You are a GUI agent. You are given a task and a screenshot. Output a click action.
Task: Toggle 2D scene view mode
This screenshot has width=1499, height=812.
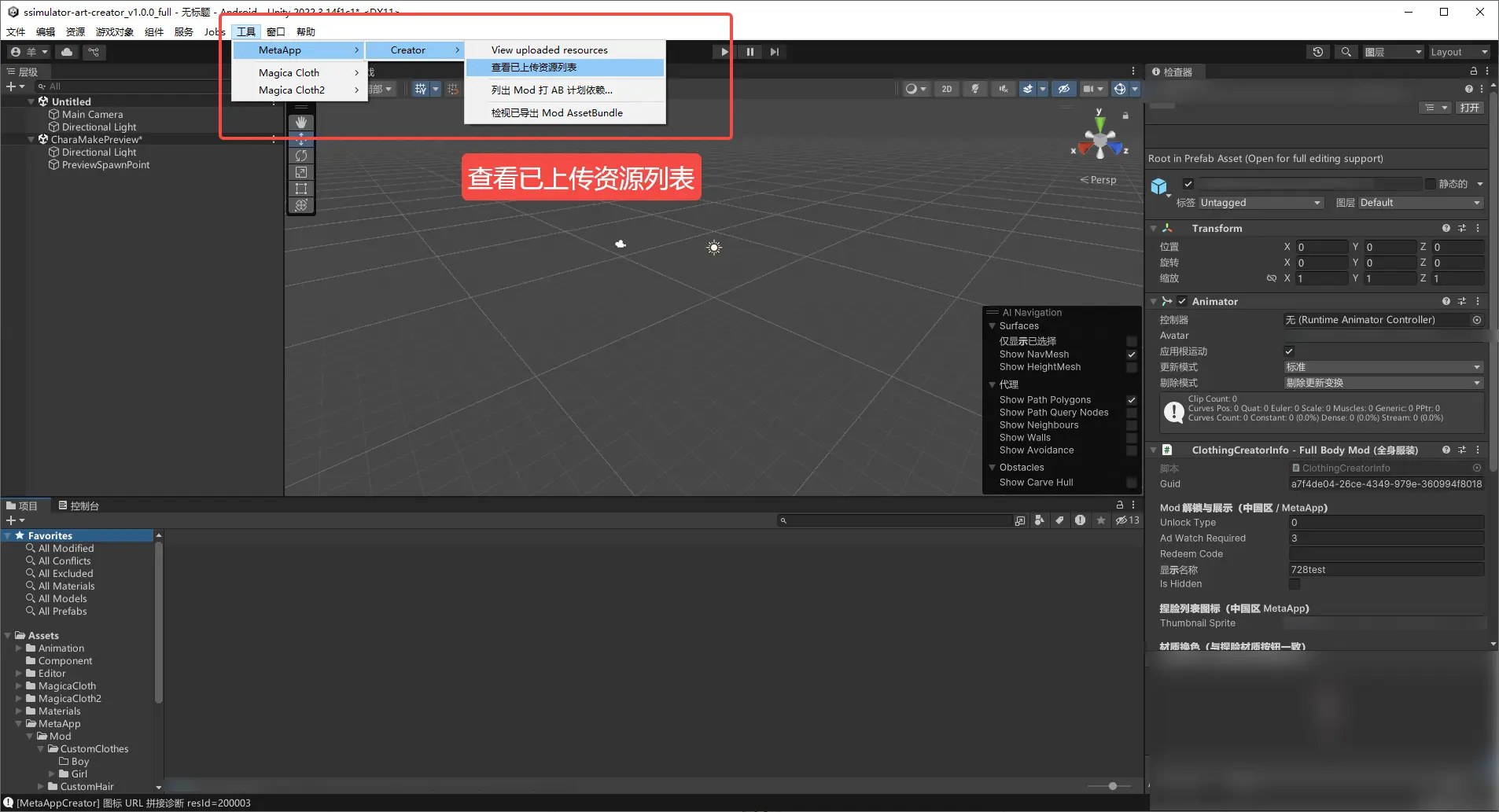pos(947,89)
